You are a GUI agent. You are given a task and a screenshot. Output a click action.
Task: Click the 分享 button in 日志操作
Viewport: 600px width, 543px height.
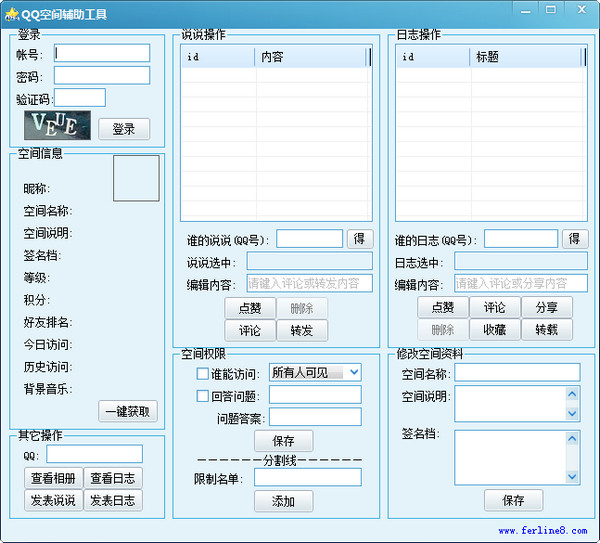[x=547, y=308]
